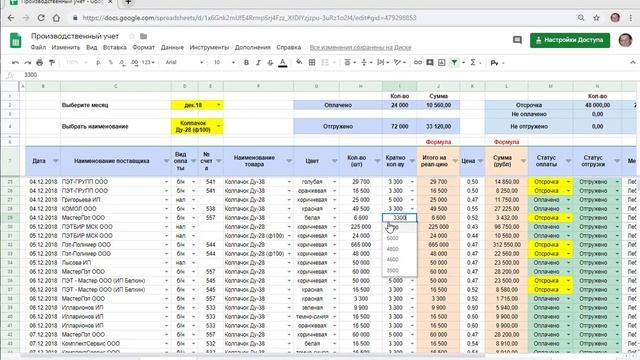
Task: Open the Google account avatar
Action: pyautogui.click(x=625, y=40)
